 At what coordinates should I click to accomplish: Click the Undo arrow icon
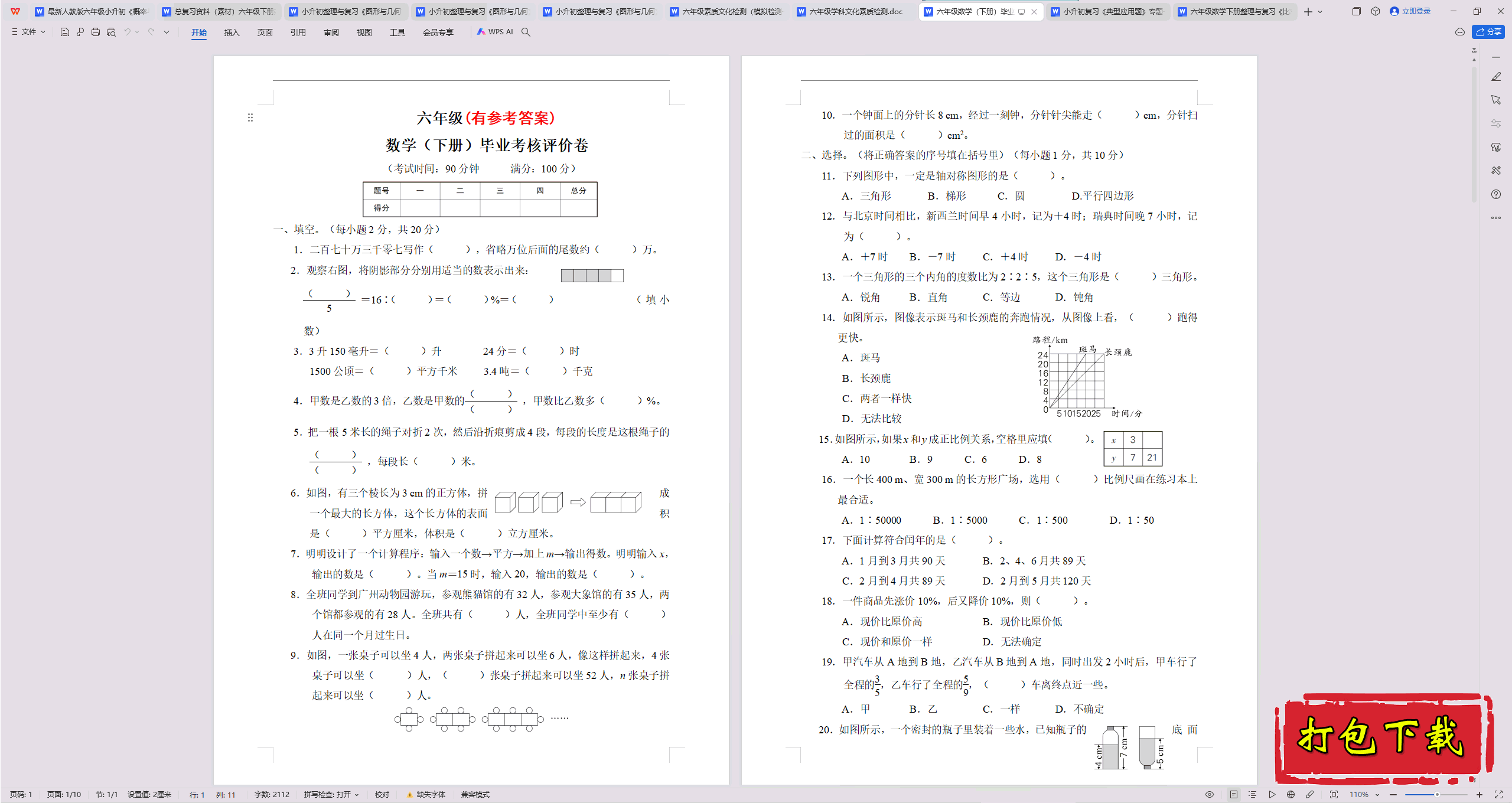click(127, 32)
